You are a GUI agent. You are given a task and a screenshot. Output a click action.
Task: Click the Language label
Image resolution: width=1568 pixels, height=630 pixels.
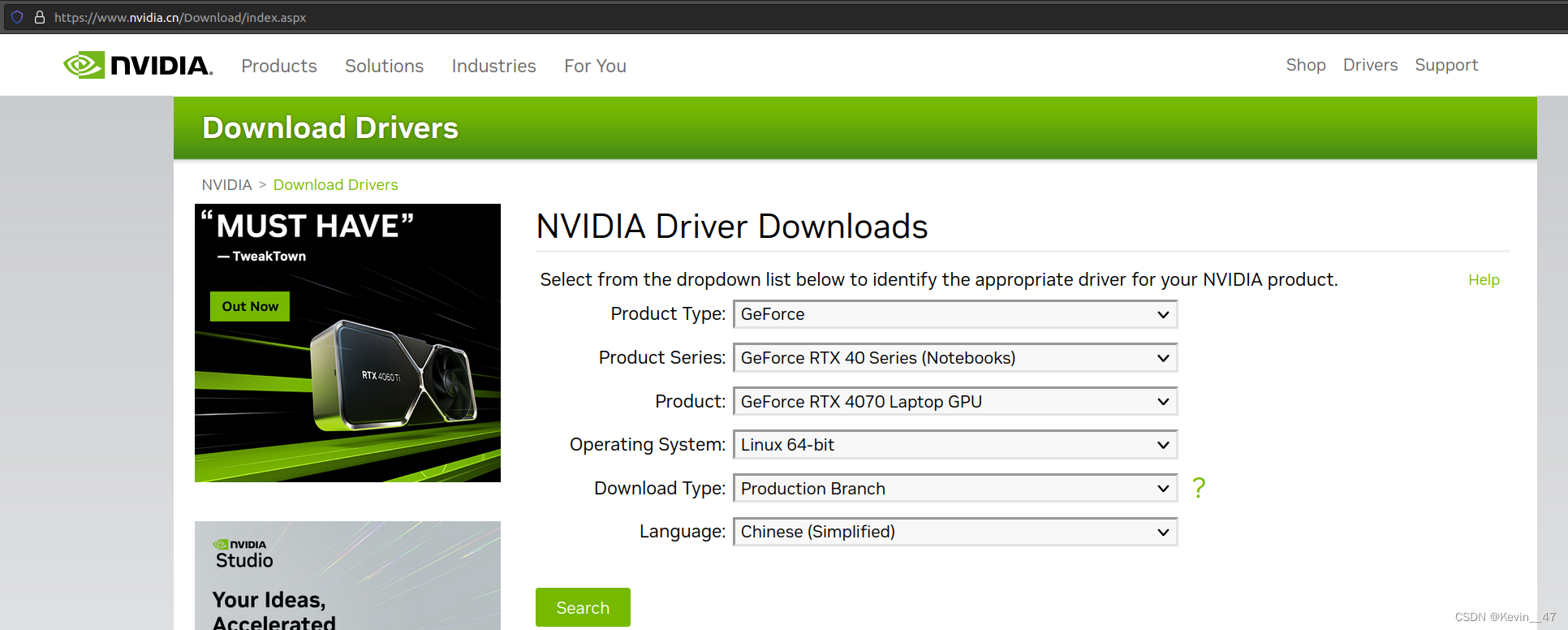click(x=683, y=532)
